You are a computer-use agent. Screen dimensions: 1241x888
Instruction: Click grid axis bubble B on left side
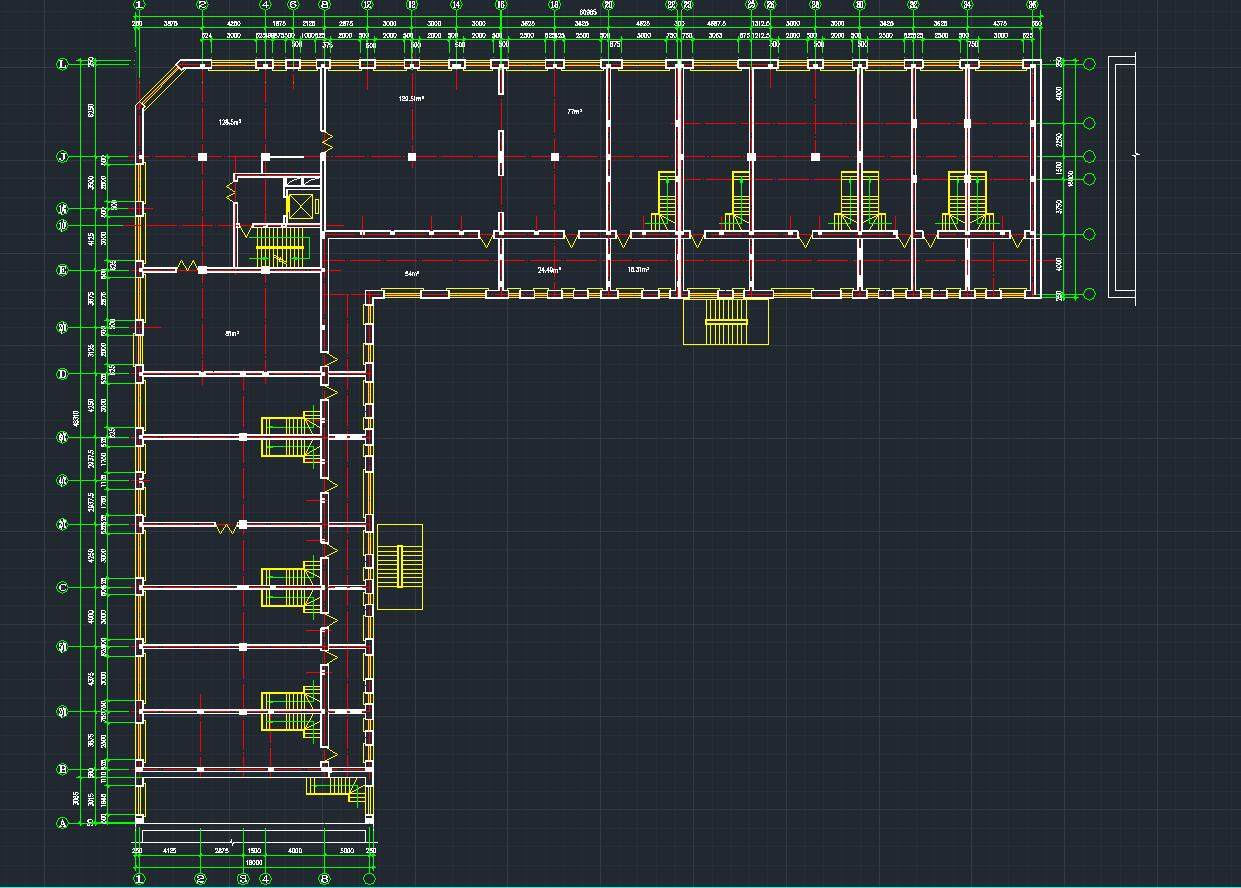click(62, 769)
